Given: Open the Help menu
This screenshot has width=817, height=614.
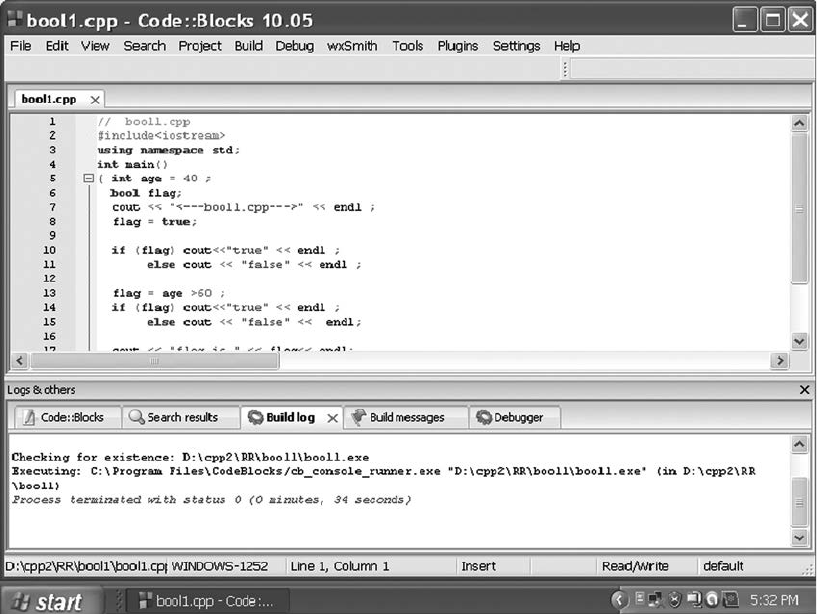Looking at the screenshot, I should (x=567, y=46).
